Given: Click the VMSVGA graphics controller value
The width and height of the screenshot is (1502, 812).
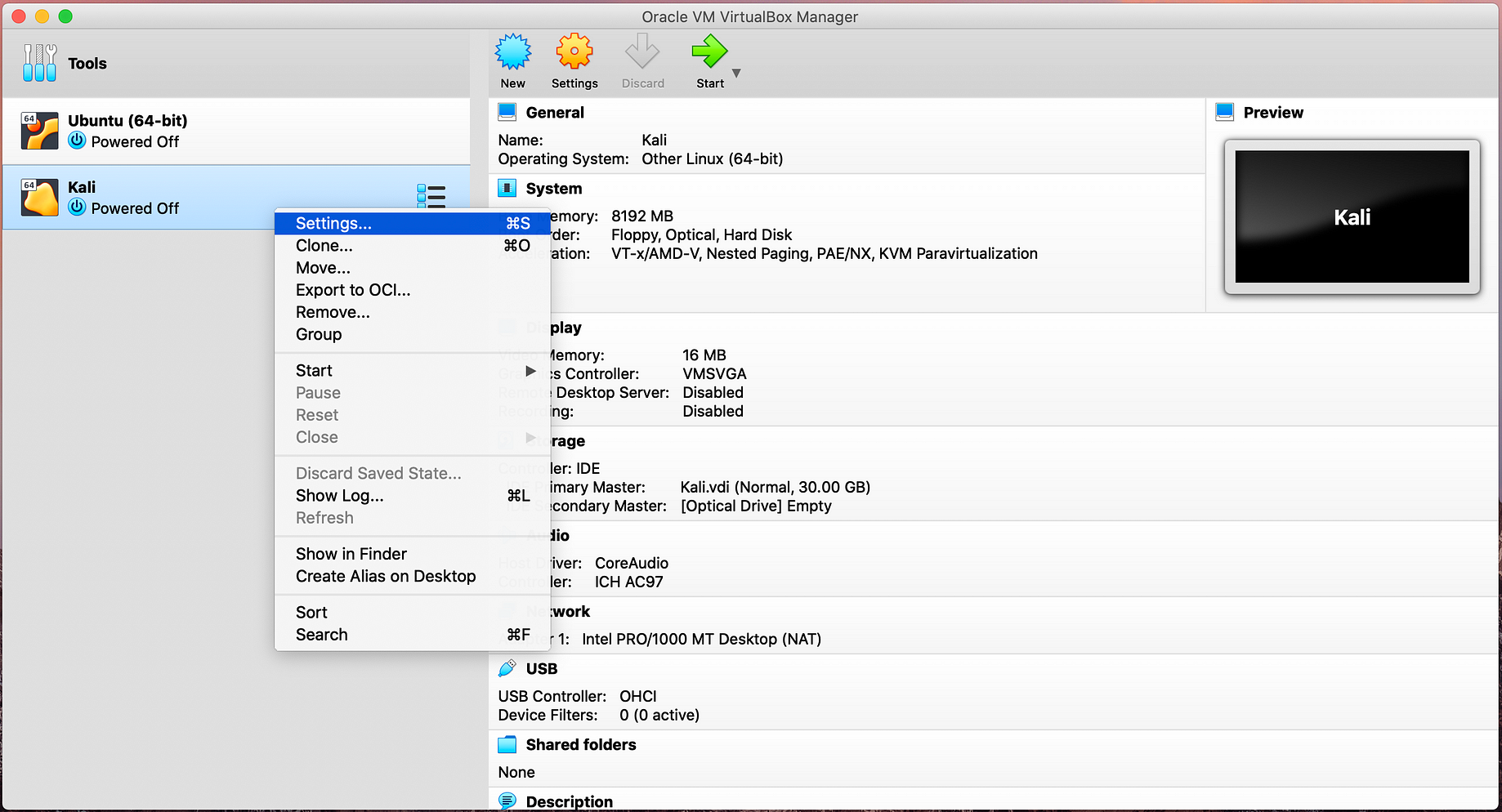Looking at the screenshot, I should click(x=714, y=374).
